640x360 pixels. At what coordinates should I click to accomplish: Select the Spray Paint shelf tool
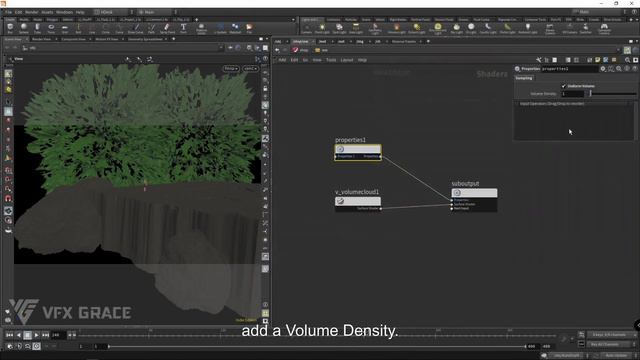coord(167,29)
